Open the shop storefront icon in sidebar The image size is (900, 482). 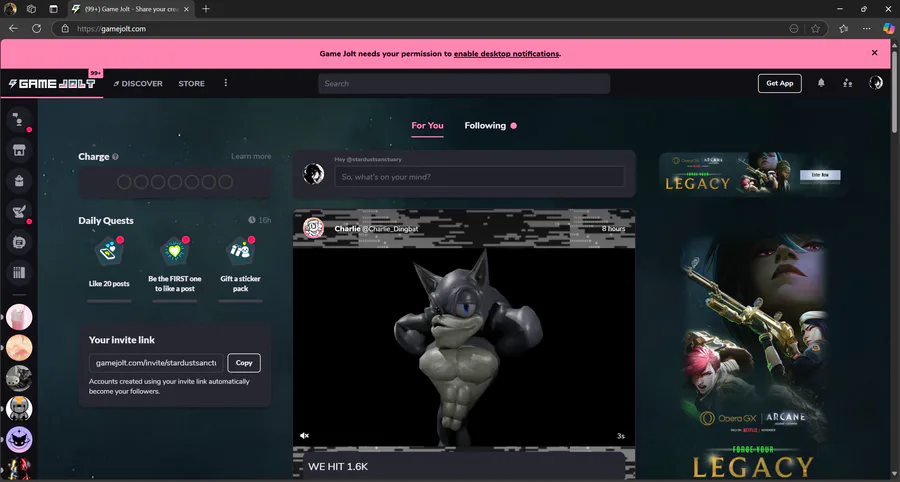tap(18, 150)
